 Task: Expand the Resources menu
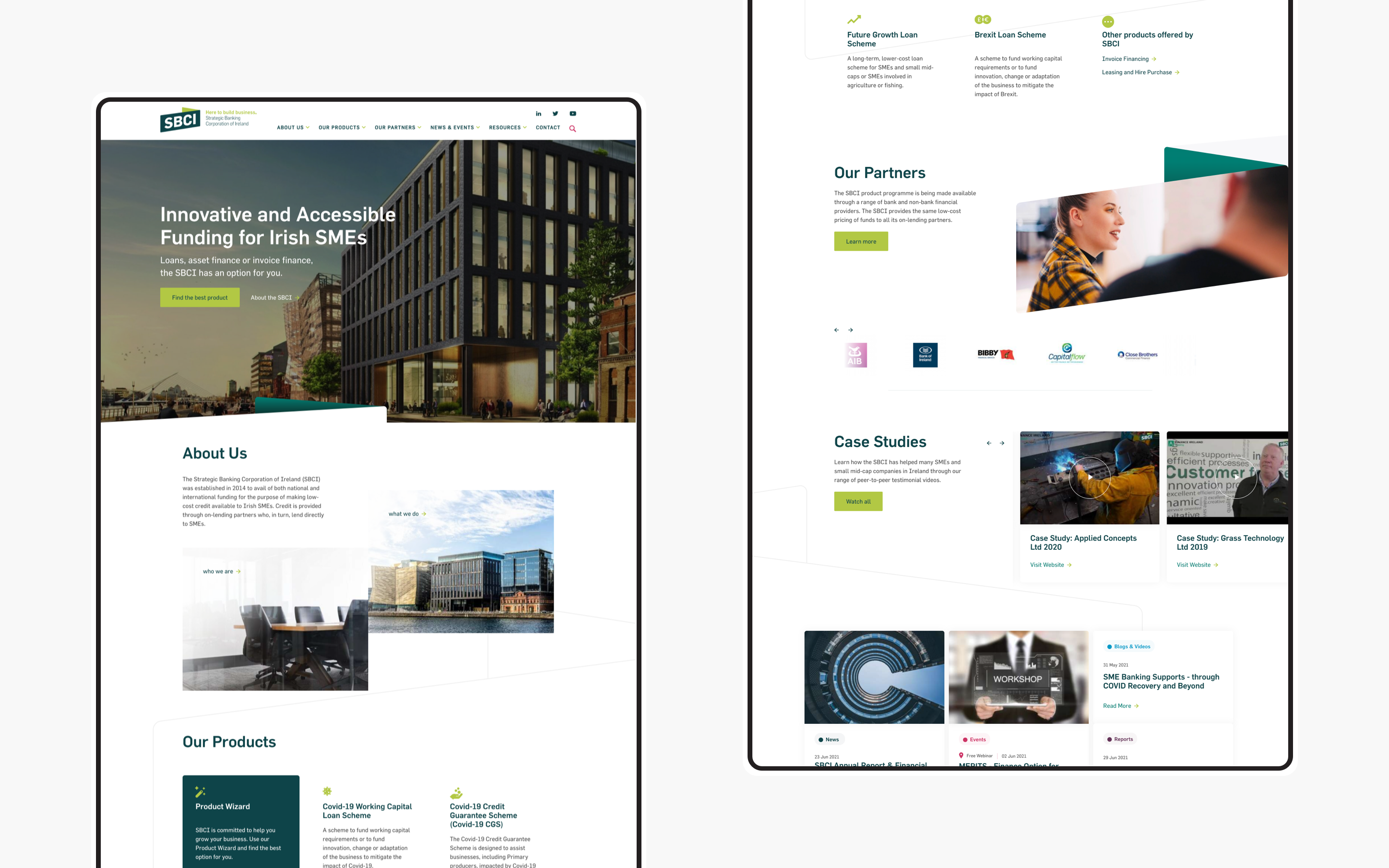pyautogui.click(x=507, y=127)
